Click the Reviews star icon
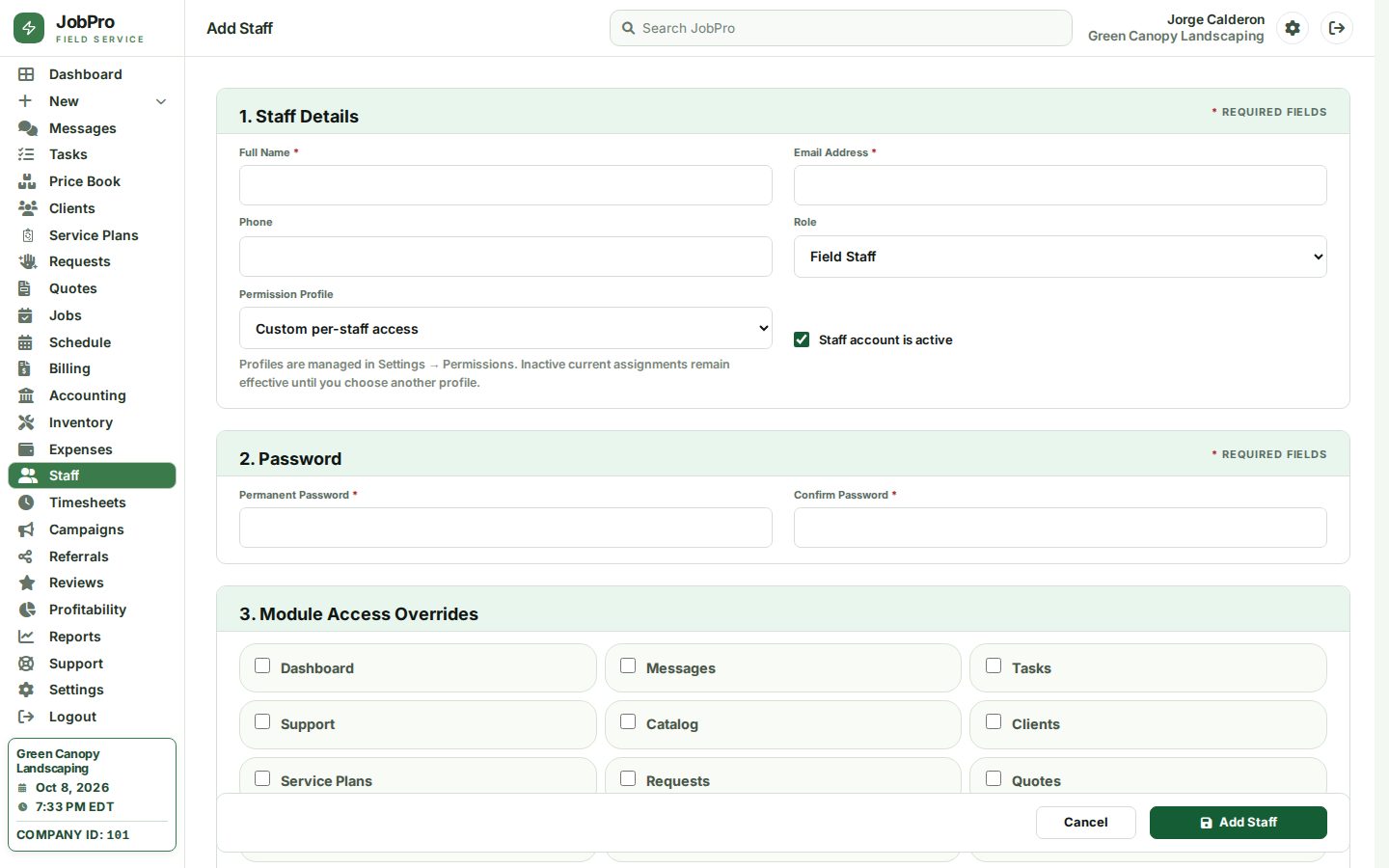 27,583
